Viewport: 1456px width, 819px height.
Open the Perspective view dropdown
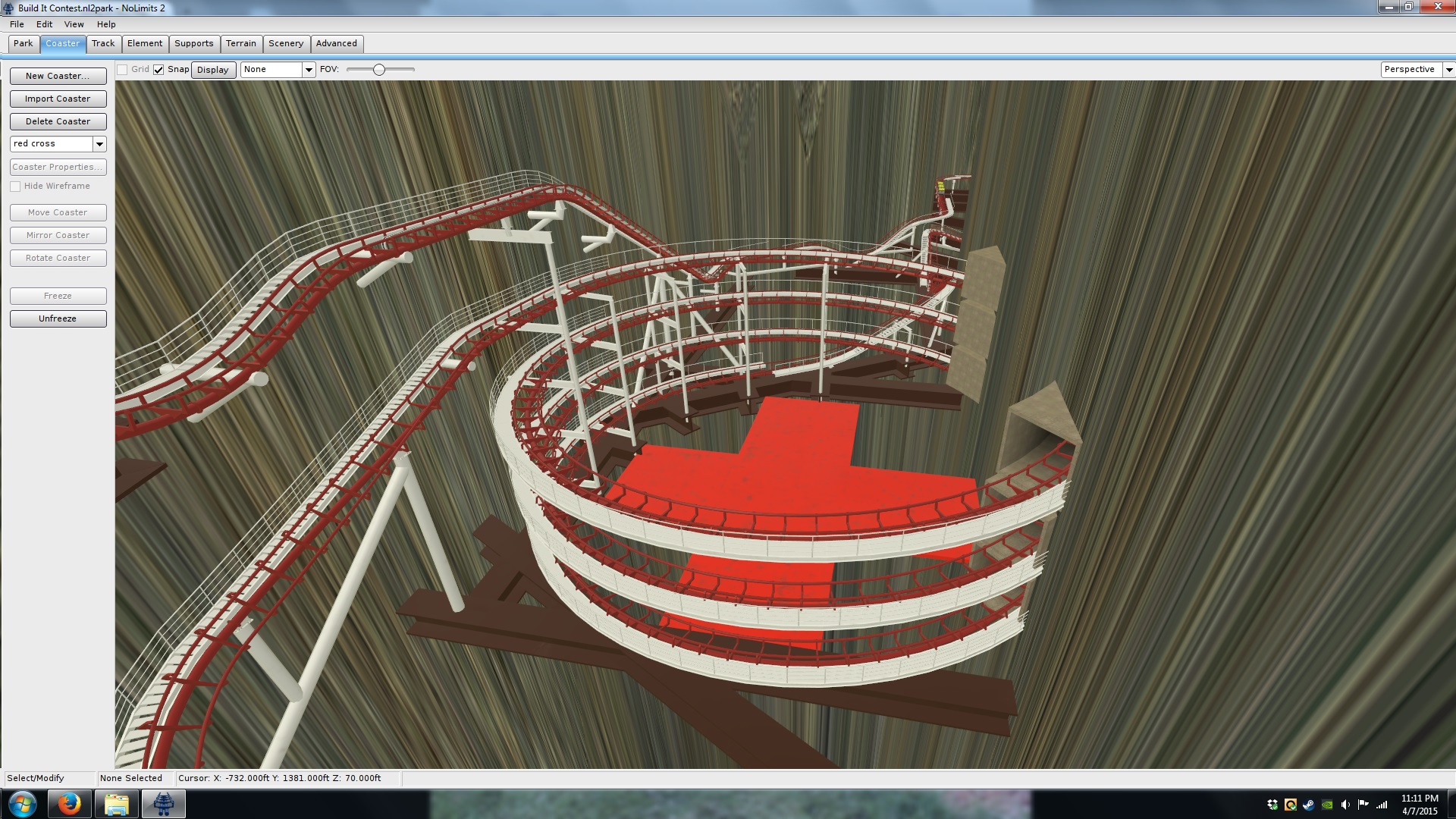click(x=1448, y=70)
